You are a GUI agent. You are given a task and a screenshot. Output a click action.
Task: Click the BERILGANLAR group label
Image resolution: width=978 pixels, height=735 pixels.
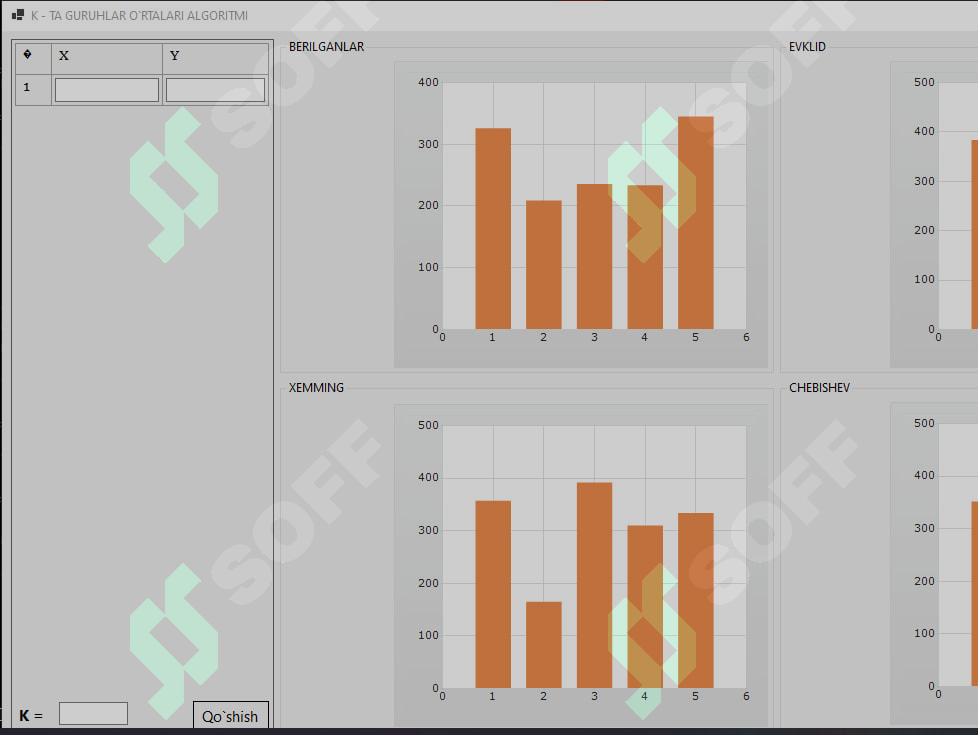click(326, 47)
